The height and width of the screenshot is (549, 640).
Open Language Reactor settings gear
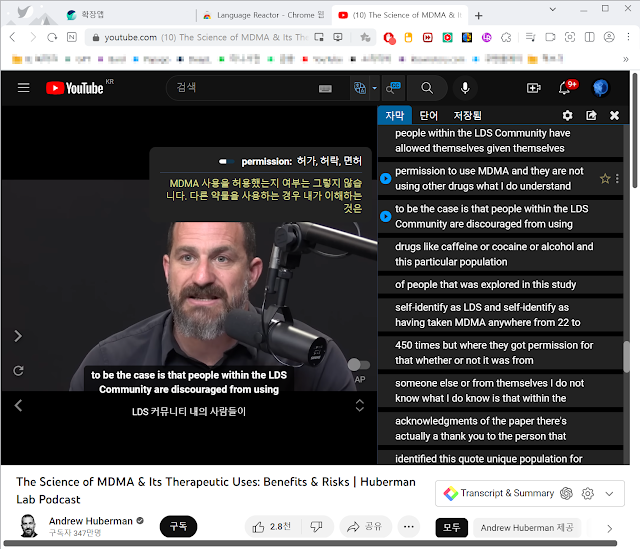567,116
